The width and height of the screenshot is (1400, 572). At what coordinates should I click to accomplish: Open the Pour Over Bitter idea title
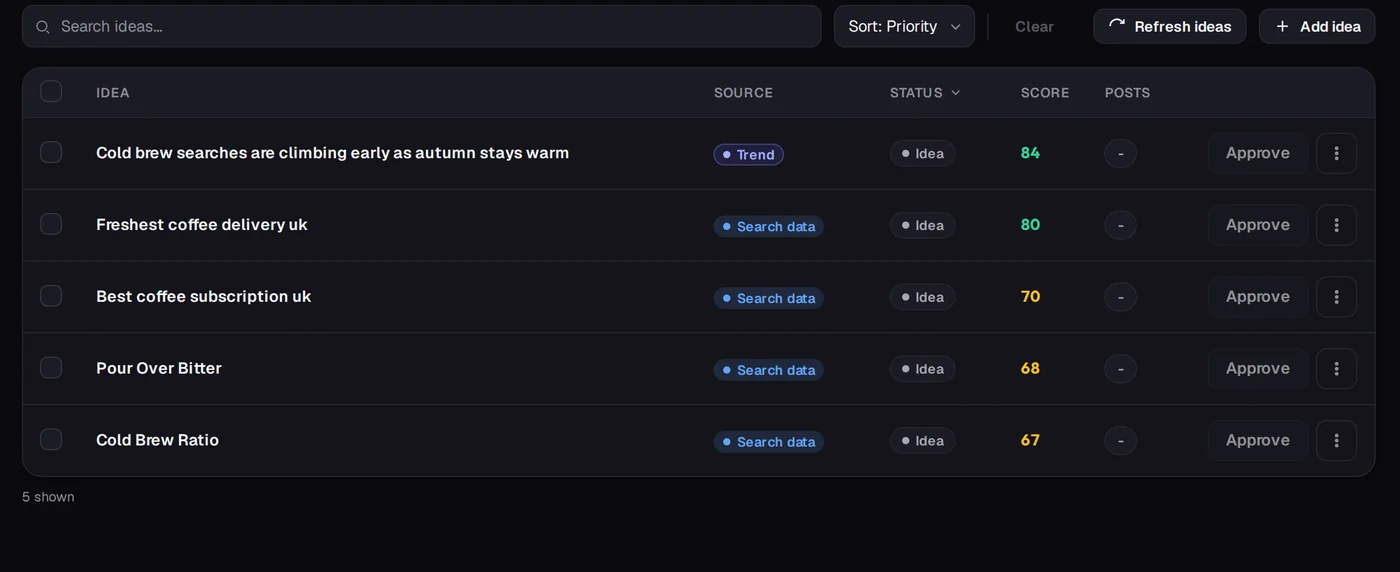pyautogui.click(x=159, y=369)
